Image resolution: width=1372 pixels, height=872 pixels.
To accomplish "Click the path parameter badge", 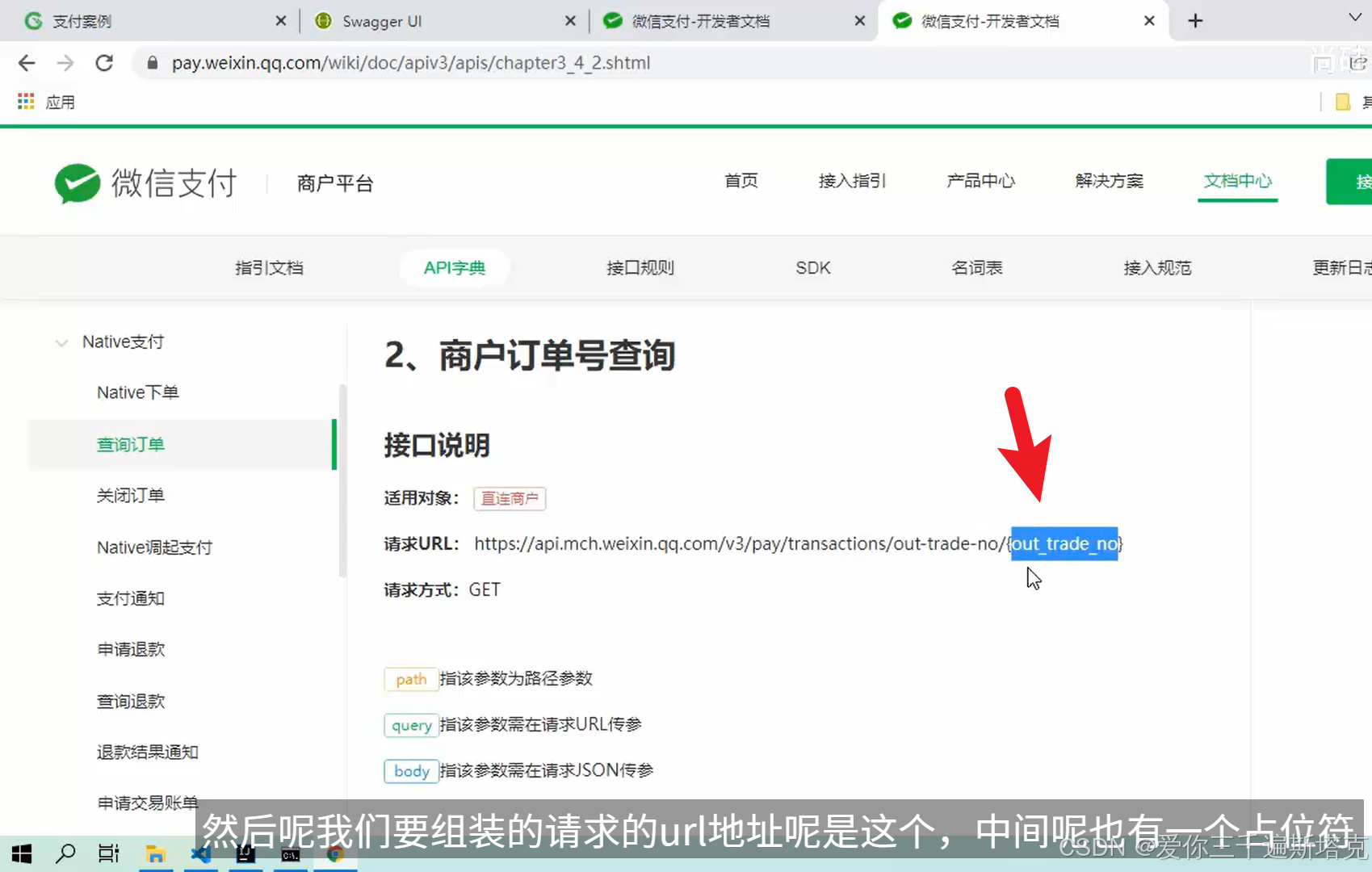I will [411, 679].
